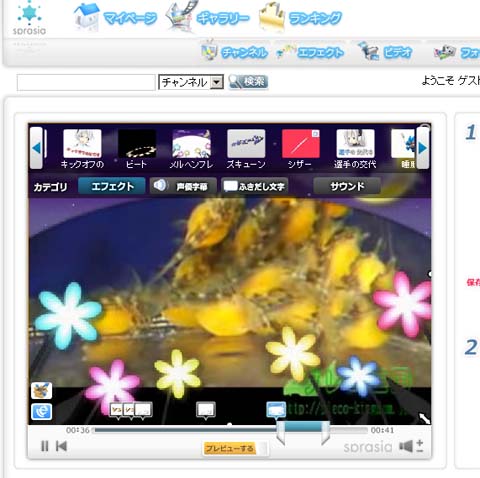Open My Page house icon

(87, 17)
